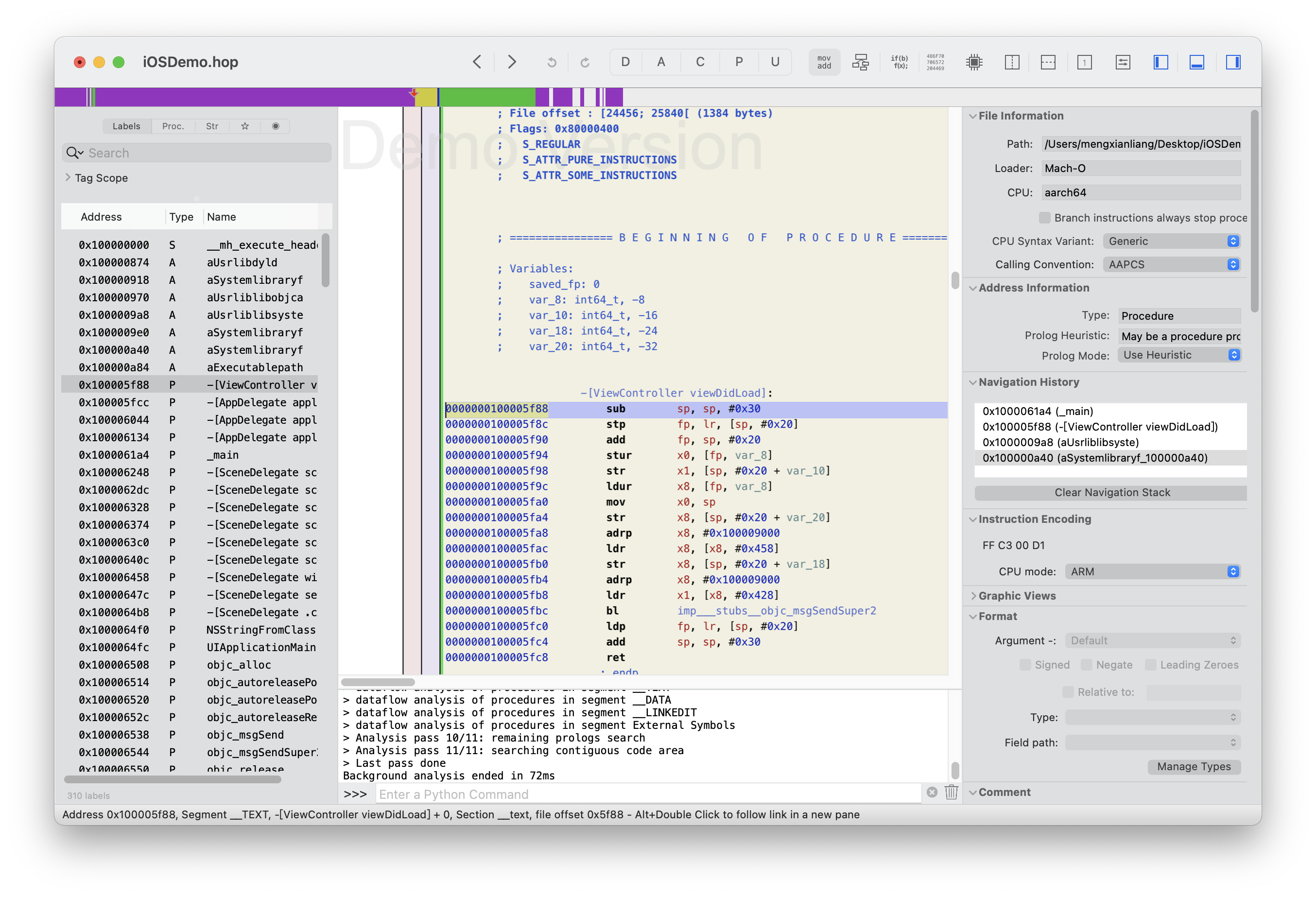Click the yellow segment in navigation bar
Screen dimensions: 1316x897
[426, 97]
